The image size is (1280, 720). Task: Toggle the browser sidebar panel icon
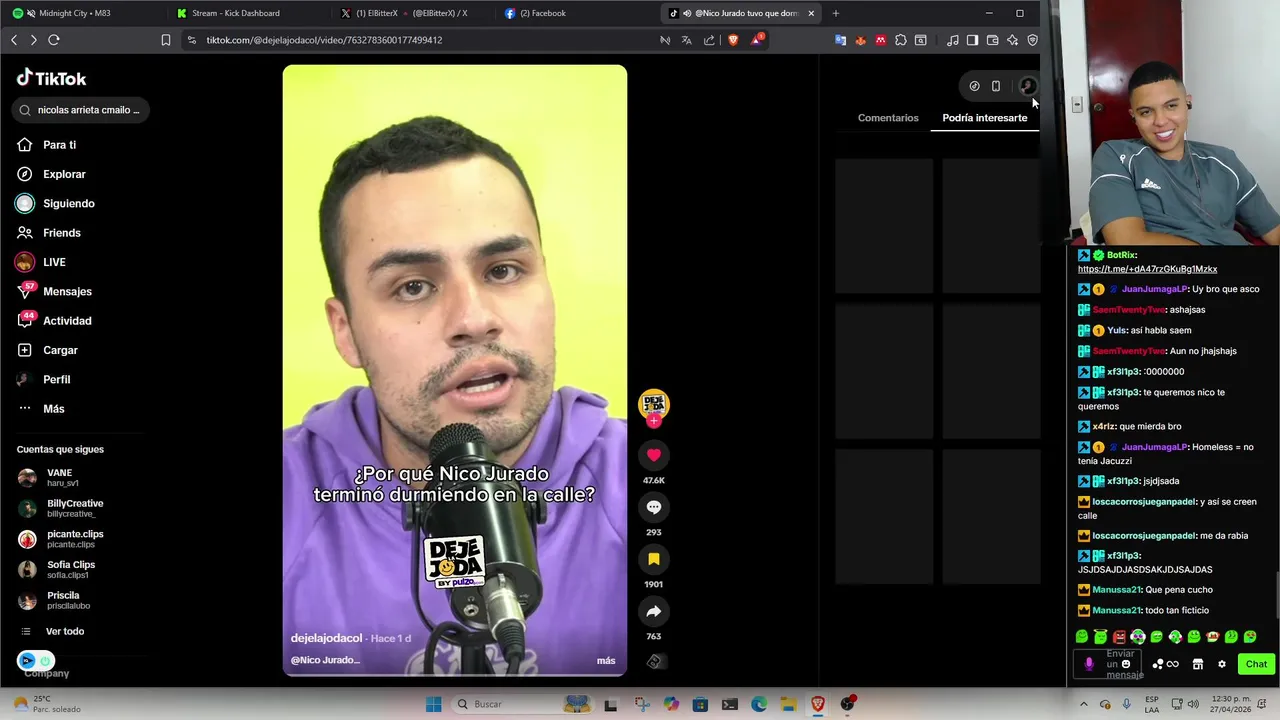(x=972, y=40)
